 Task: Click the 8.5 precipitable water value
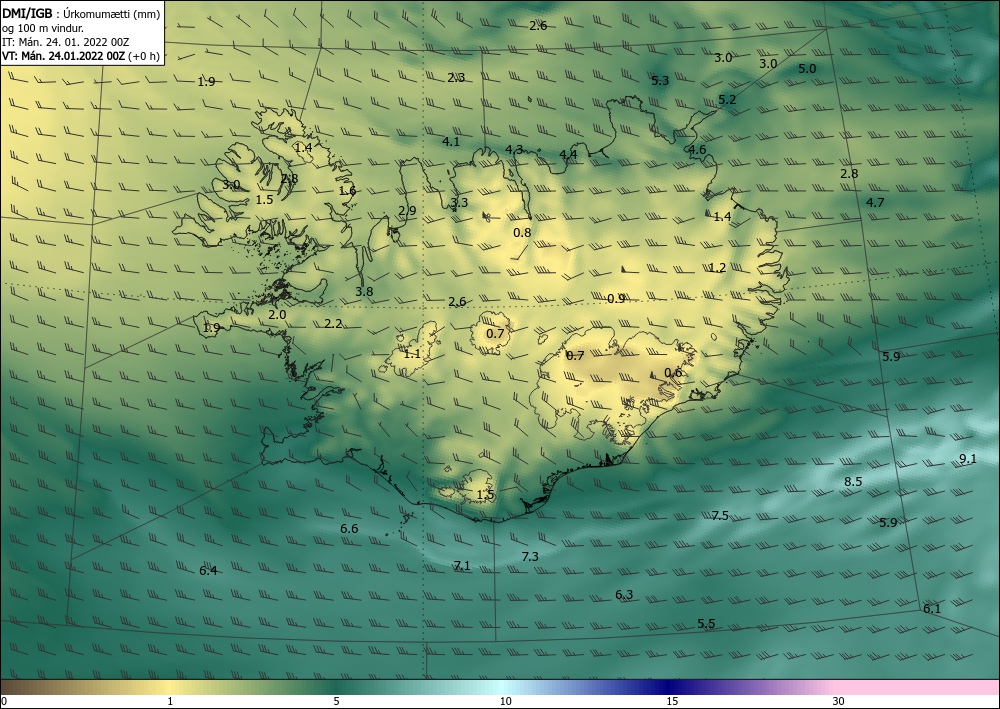pos(853,481)
